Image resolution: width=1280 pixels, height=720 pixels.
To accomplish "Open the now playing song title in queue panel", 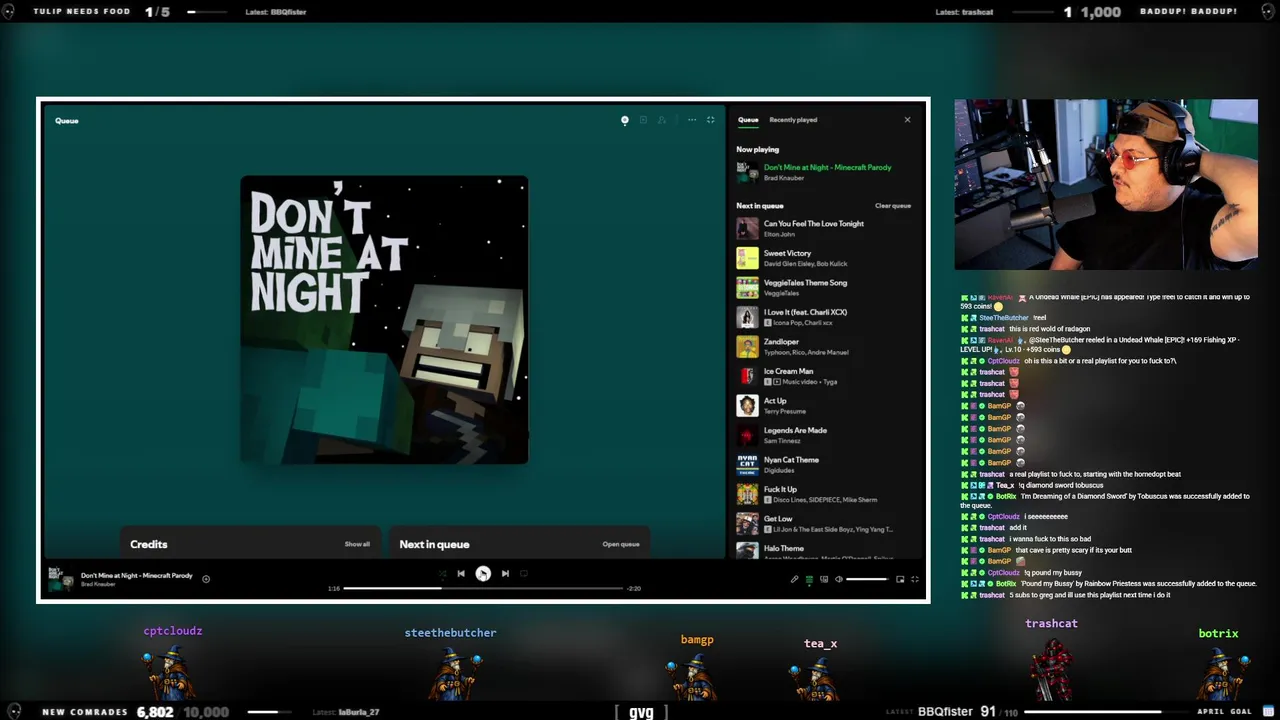I will pos(827,167).
